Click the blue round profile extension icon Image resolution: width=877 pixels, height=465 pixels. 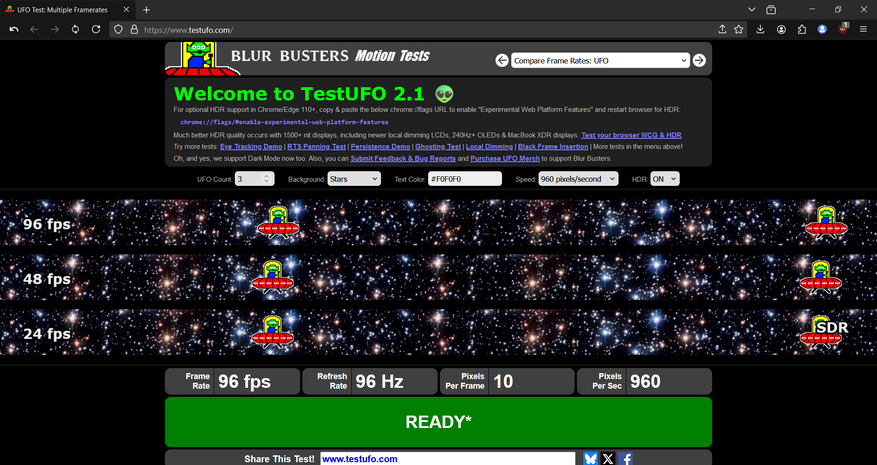coord(822,30)
